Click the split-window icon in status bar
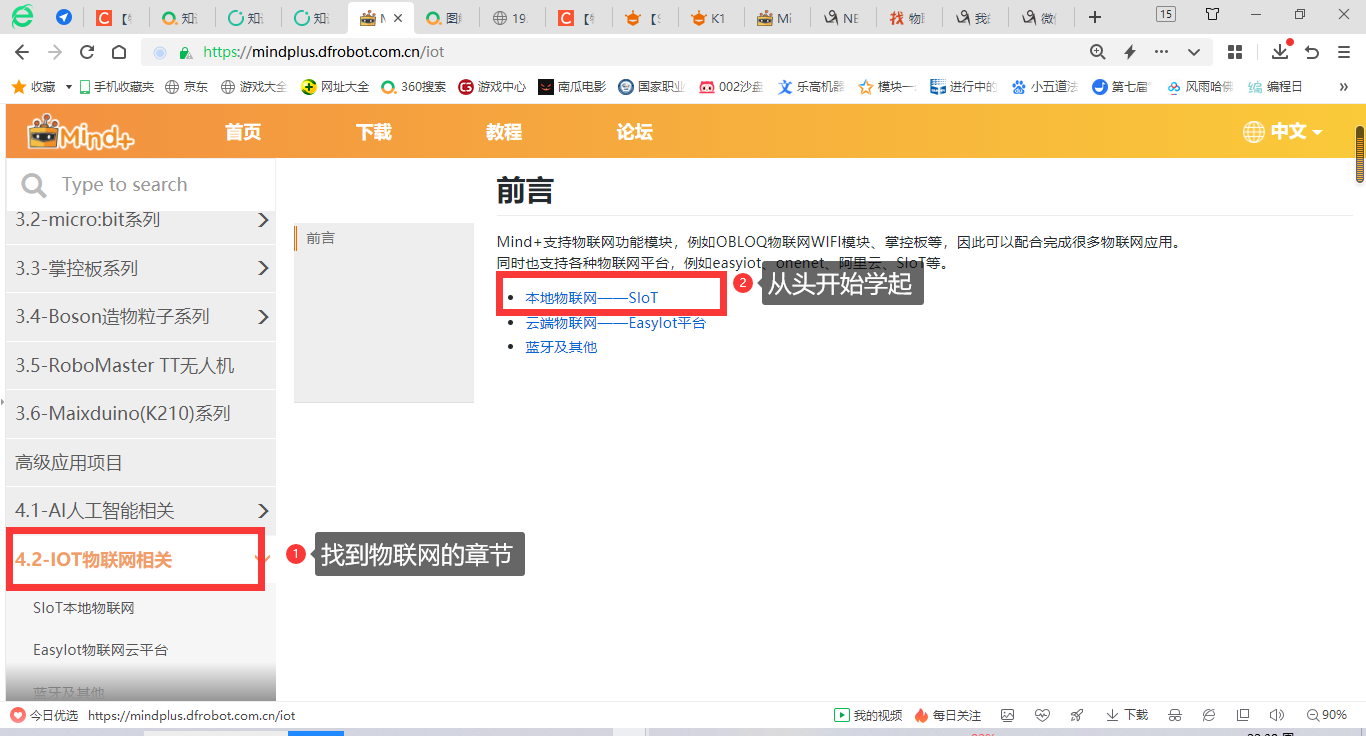The width and height of the screenshot is (1366, 736). point(1243,715)
